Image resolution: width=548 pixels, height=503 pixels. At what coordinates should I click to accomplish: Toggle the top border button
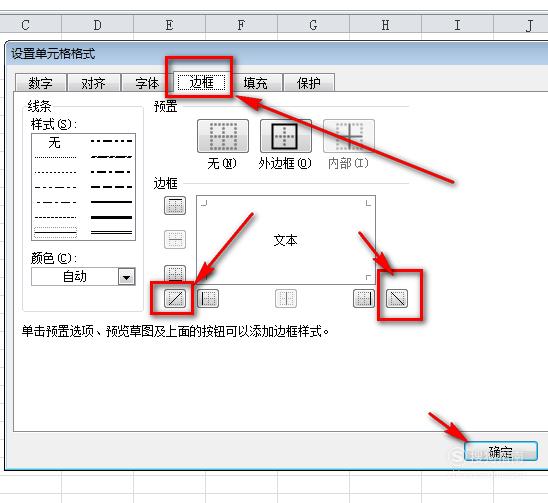click(x=175, y=205)
